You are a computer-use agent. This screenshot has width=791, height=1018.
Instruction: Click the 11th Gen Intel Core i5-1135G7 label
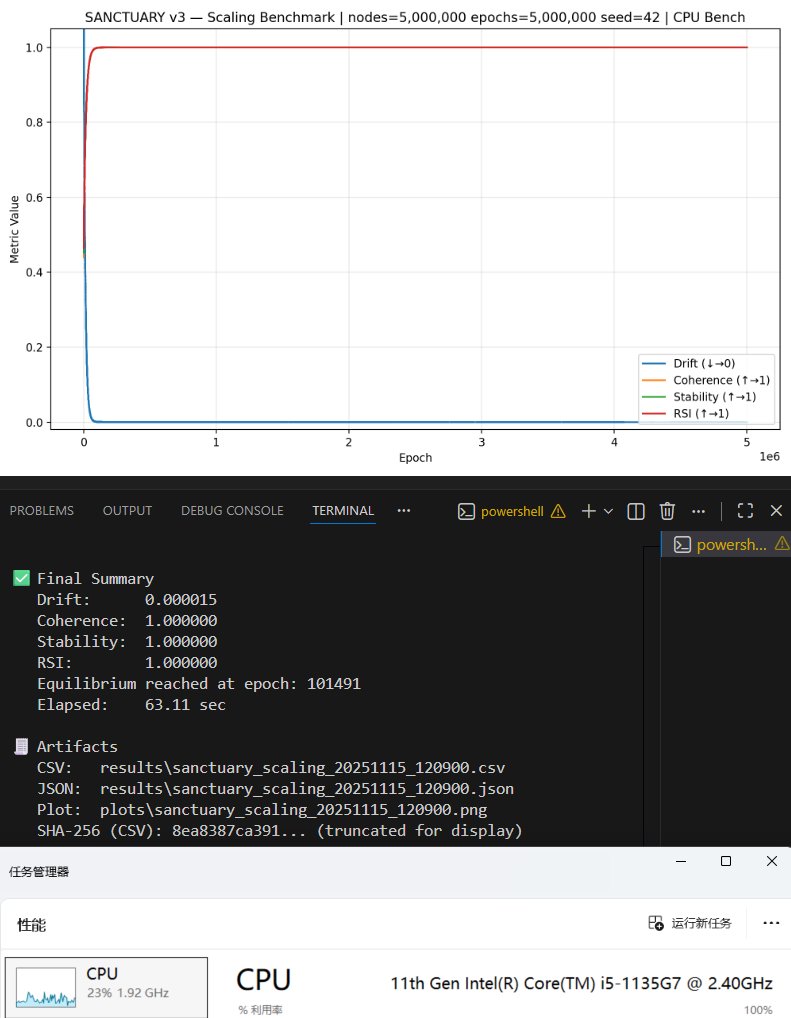[x=581, y=984]
